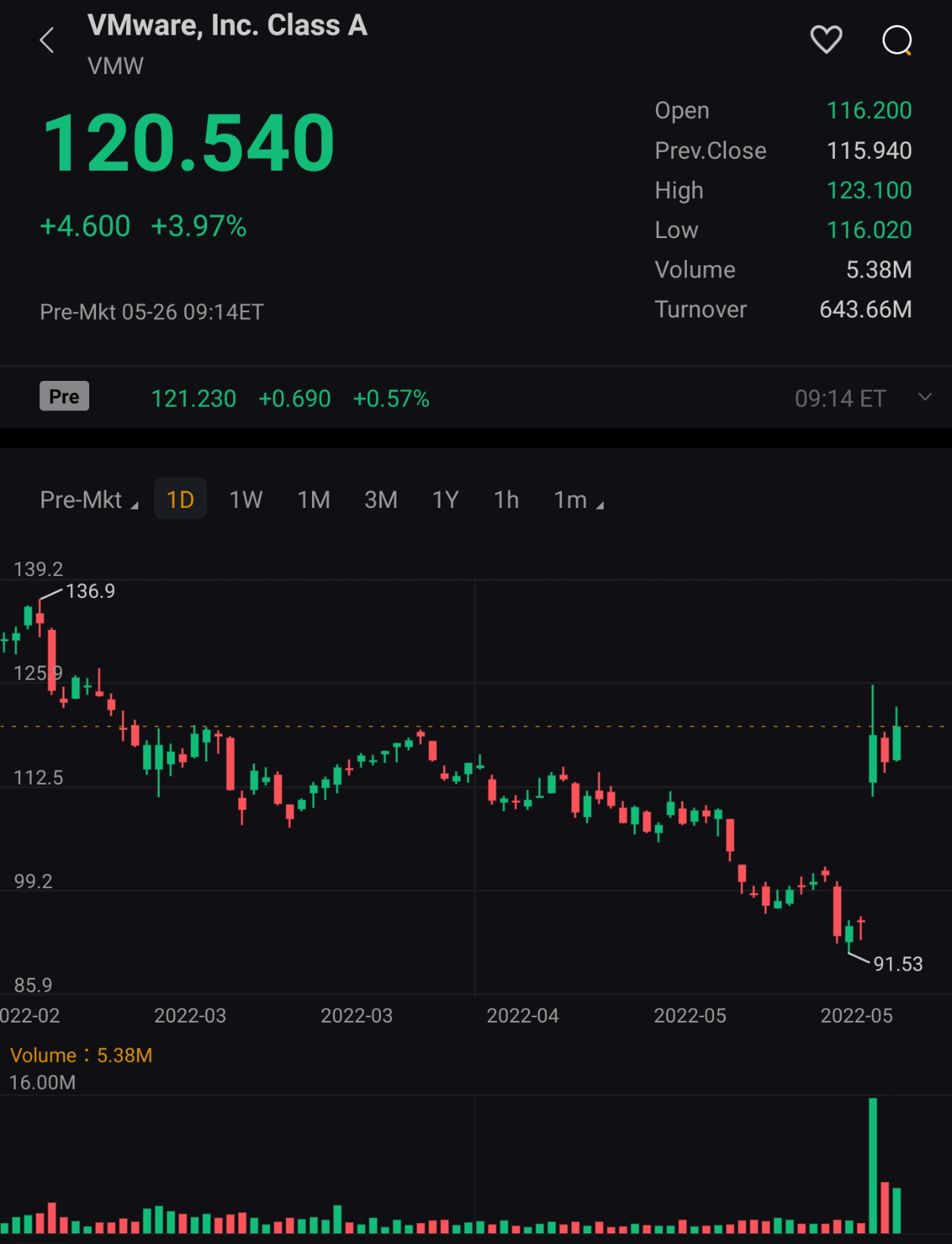This screenshot has width=952, height=1244.
Task: Tap the percent change +3.97%
Action: click(x=199, y=226)
